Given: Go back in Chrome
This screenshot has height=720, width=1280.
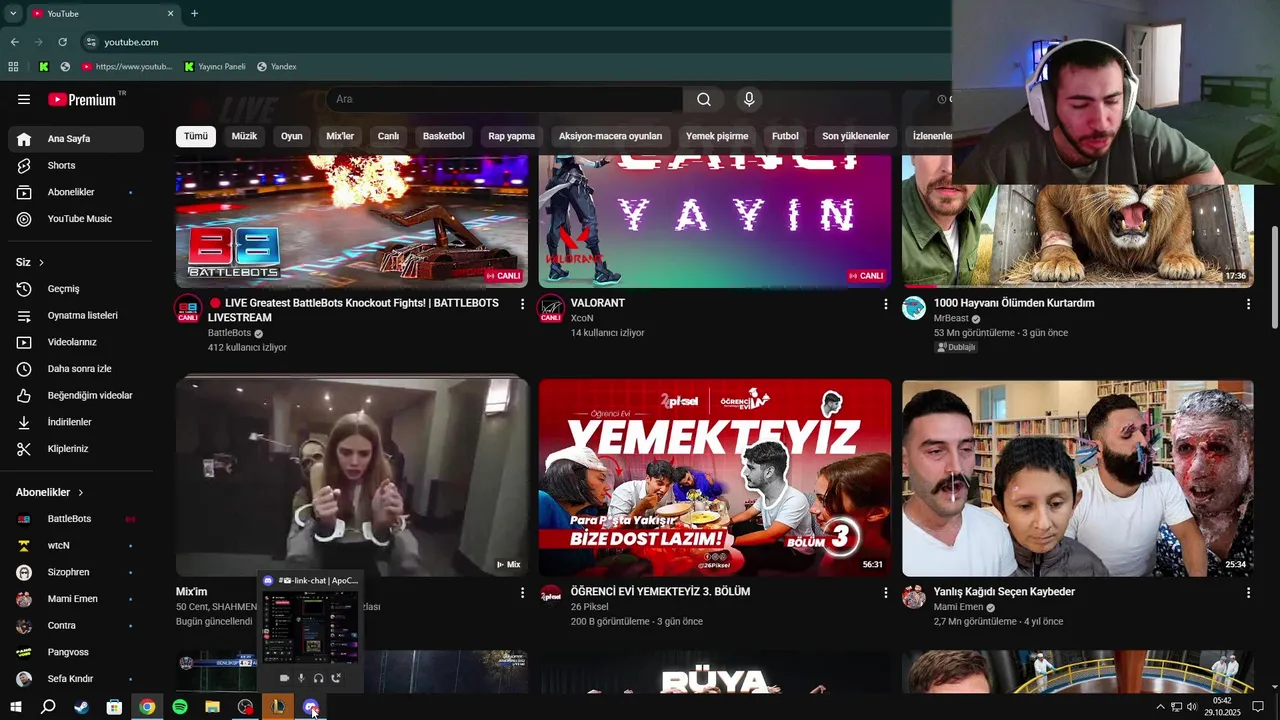Looking at the screenshot, I should point(14,42).
